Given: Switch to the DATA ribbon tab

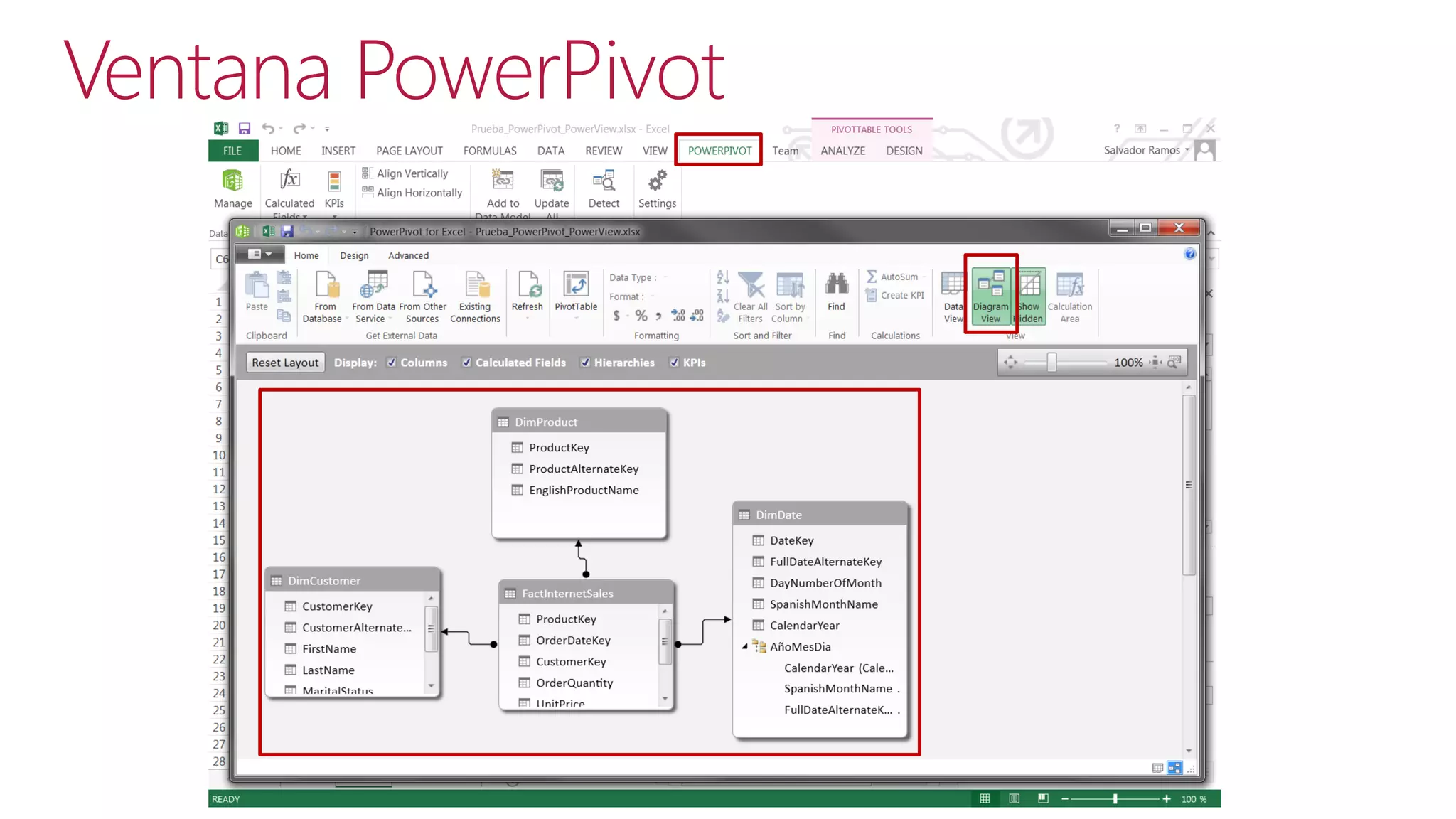Looking at the screenshot, I should point(550,151).
